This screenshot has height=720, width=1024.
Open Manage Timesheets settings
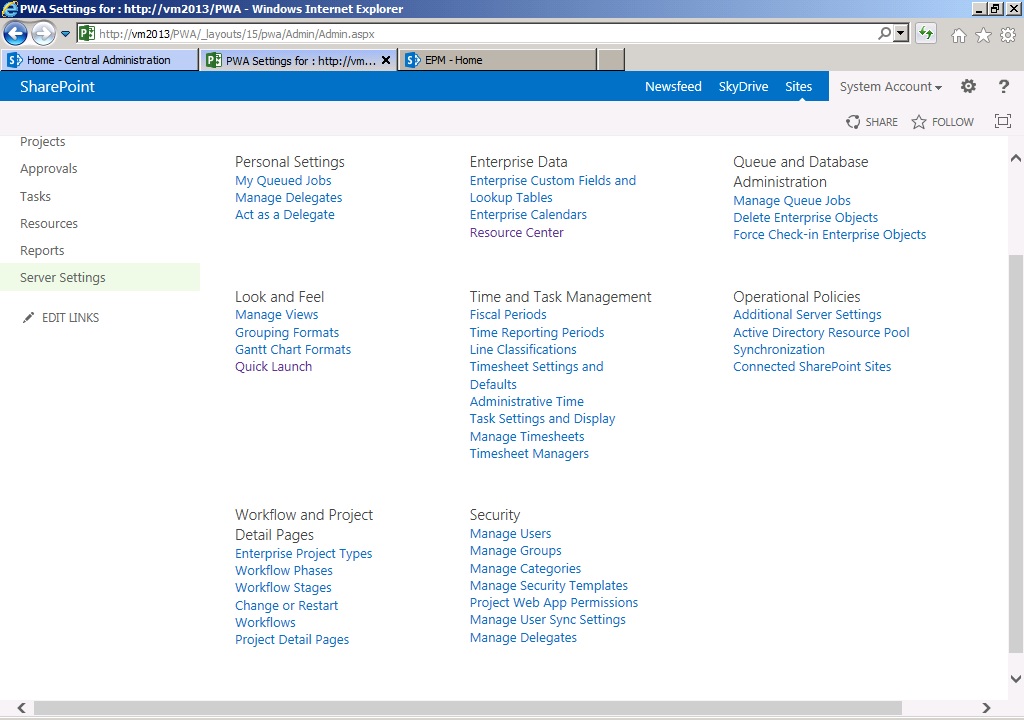pyautogui.click(x=526, y=436)
